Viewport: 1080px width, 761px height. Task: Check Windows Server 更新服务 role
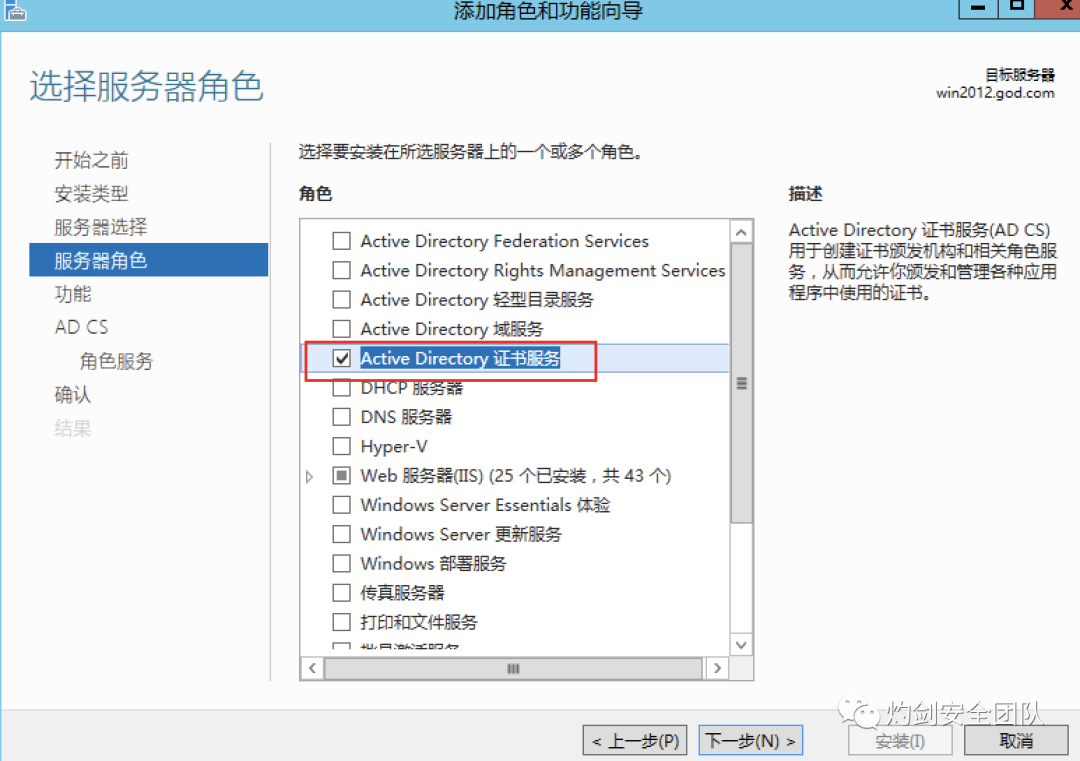[341, 534]
